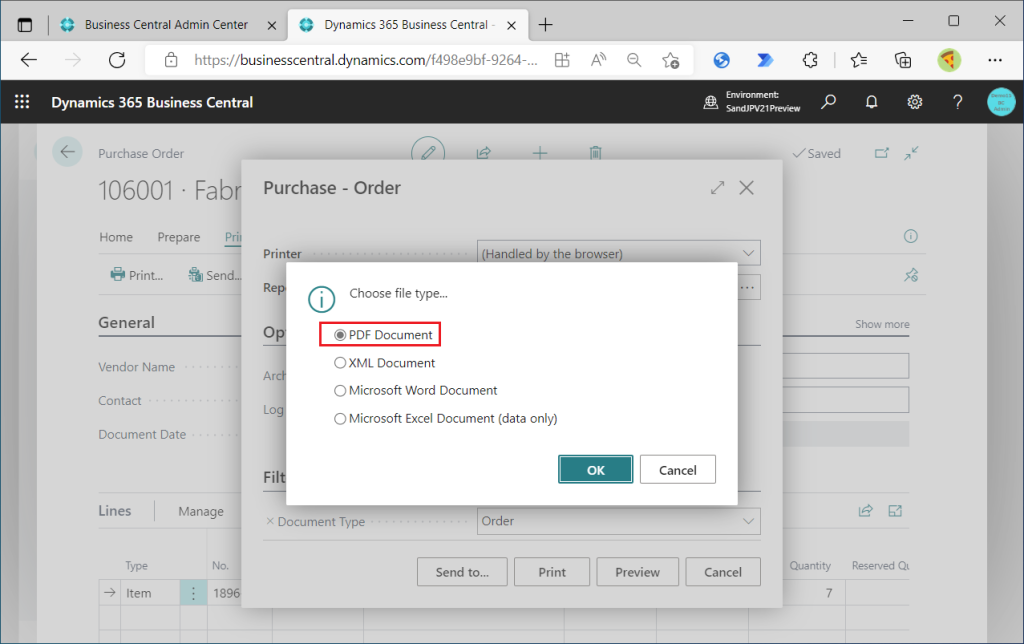
Task: Click the browser address bar URL
Action: [x=366, y=60]
